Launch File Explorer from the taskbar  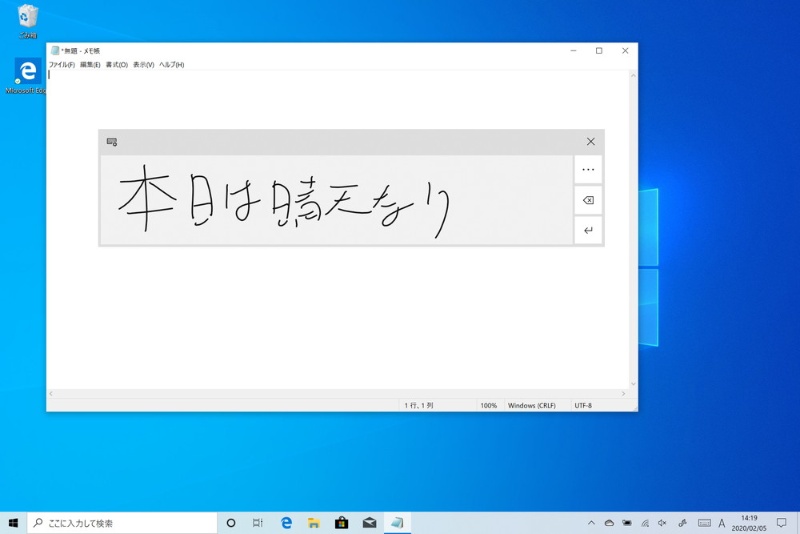[x=313, y=522]
